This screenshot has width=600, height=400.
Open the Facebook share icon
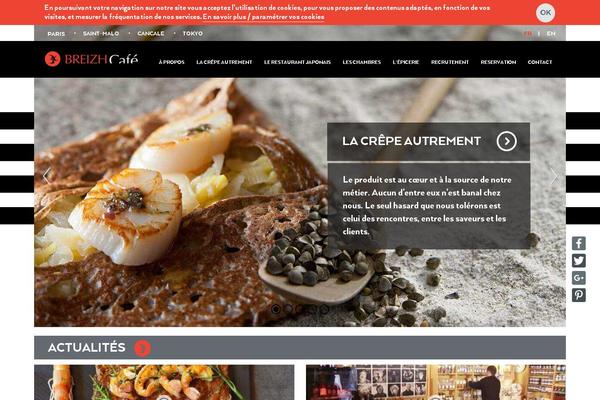pos(579,243)
